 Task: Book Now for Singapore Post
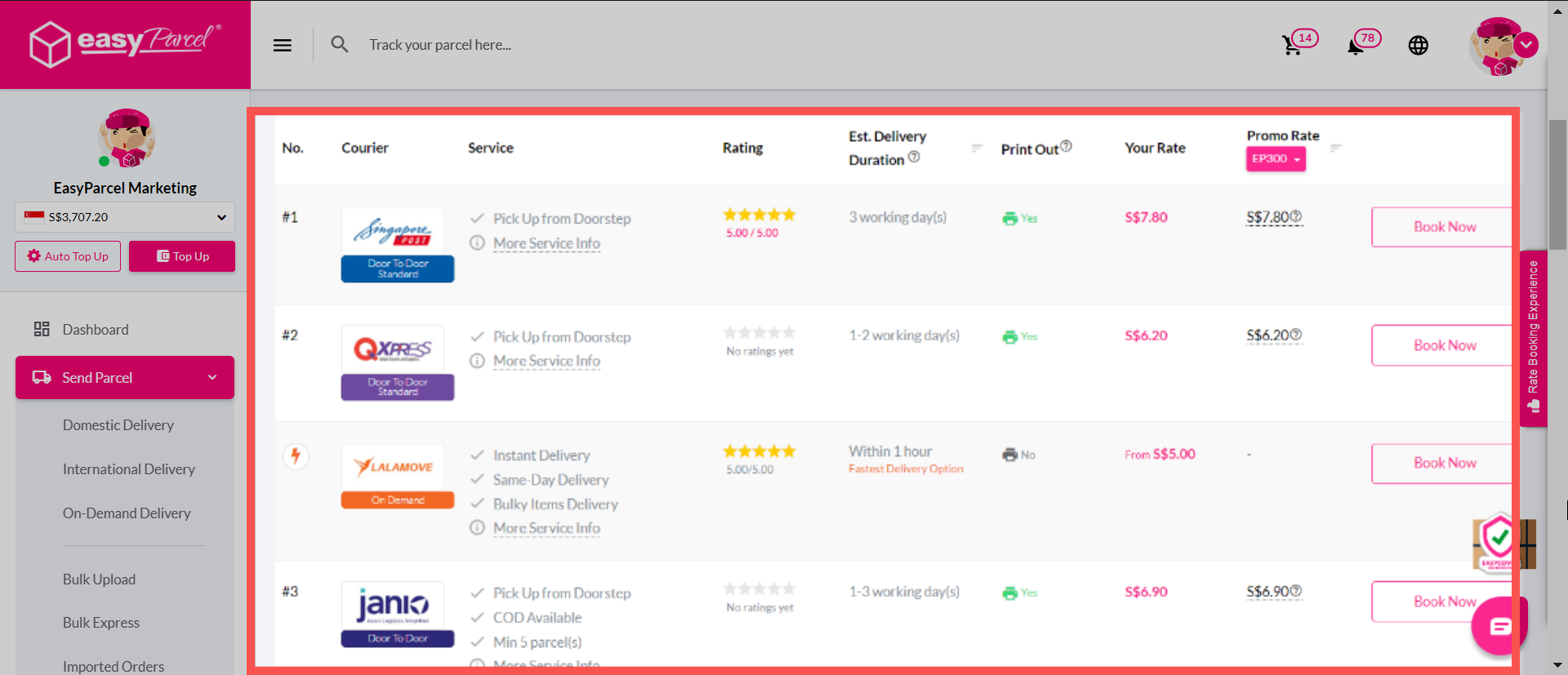tap(1442, 227)
